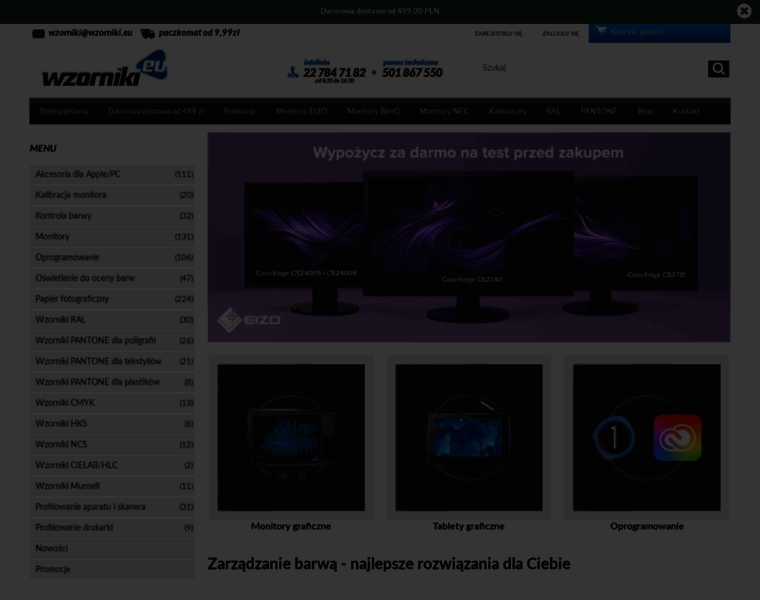The height and width of the screenshot is (600, 760).
Task: Select Kalibracja monitora category
Action: coord(112,195)
